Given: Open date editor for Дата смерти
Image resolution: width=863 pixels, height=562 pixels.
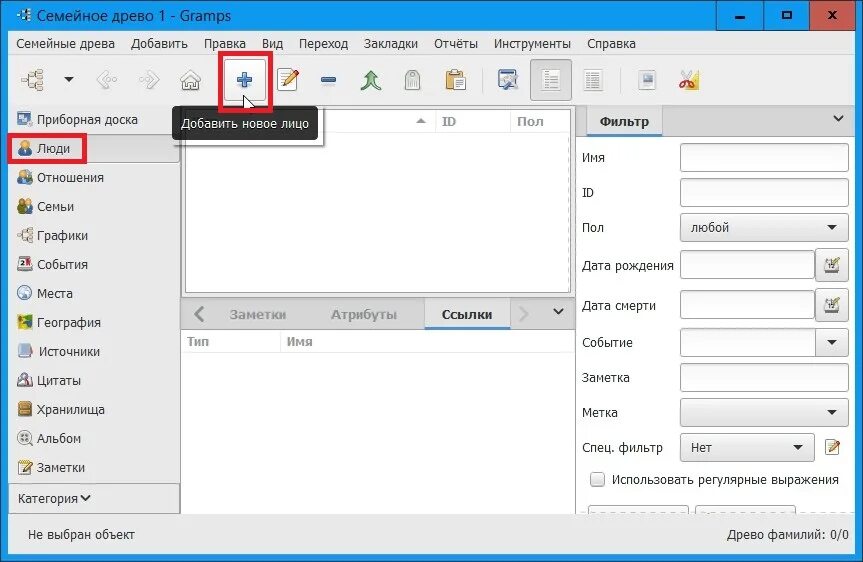Looking at the screenshot, I should click(832, 304).
